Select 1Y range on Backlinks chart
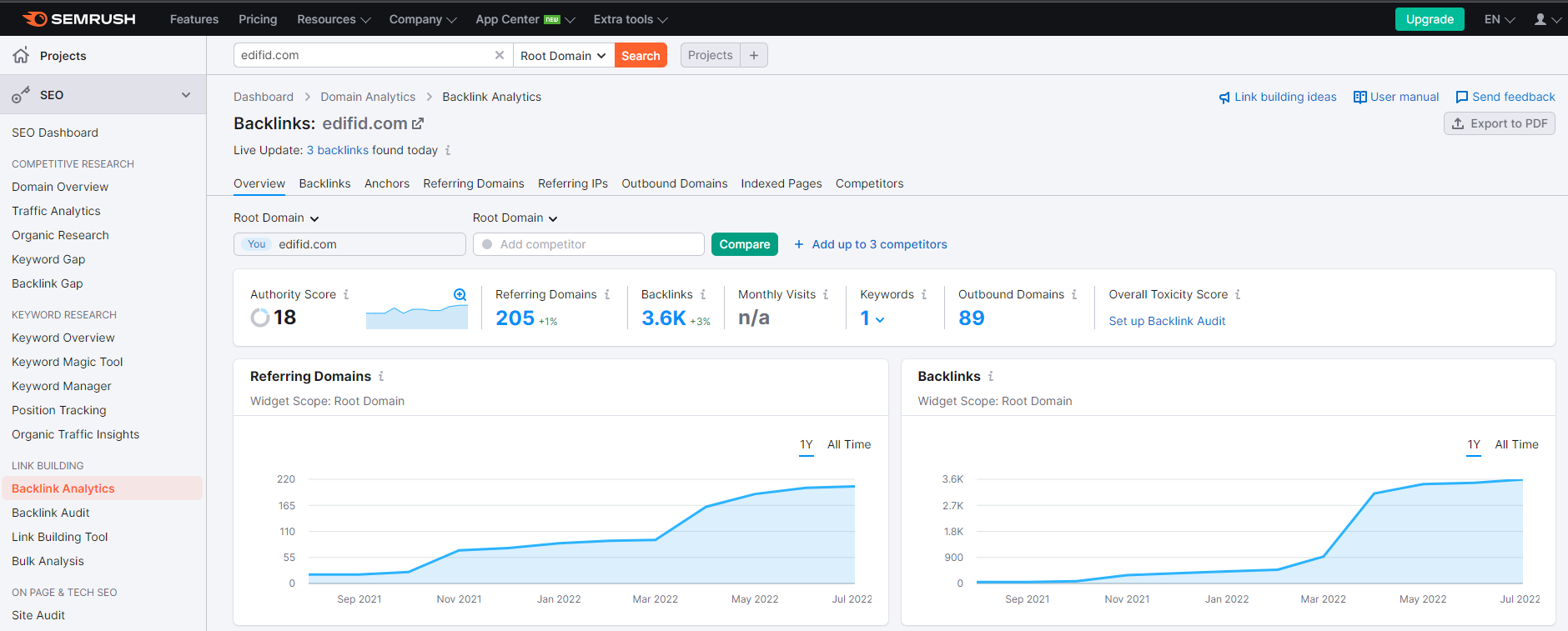 [x=1474, y=444]
